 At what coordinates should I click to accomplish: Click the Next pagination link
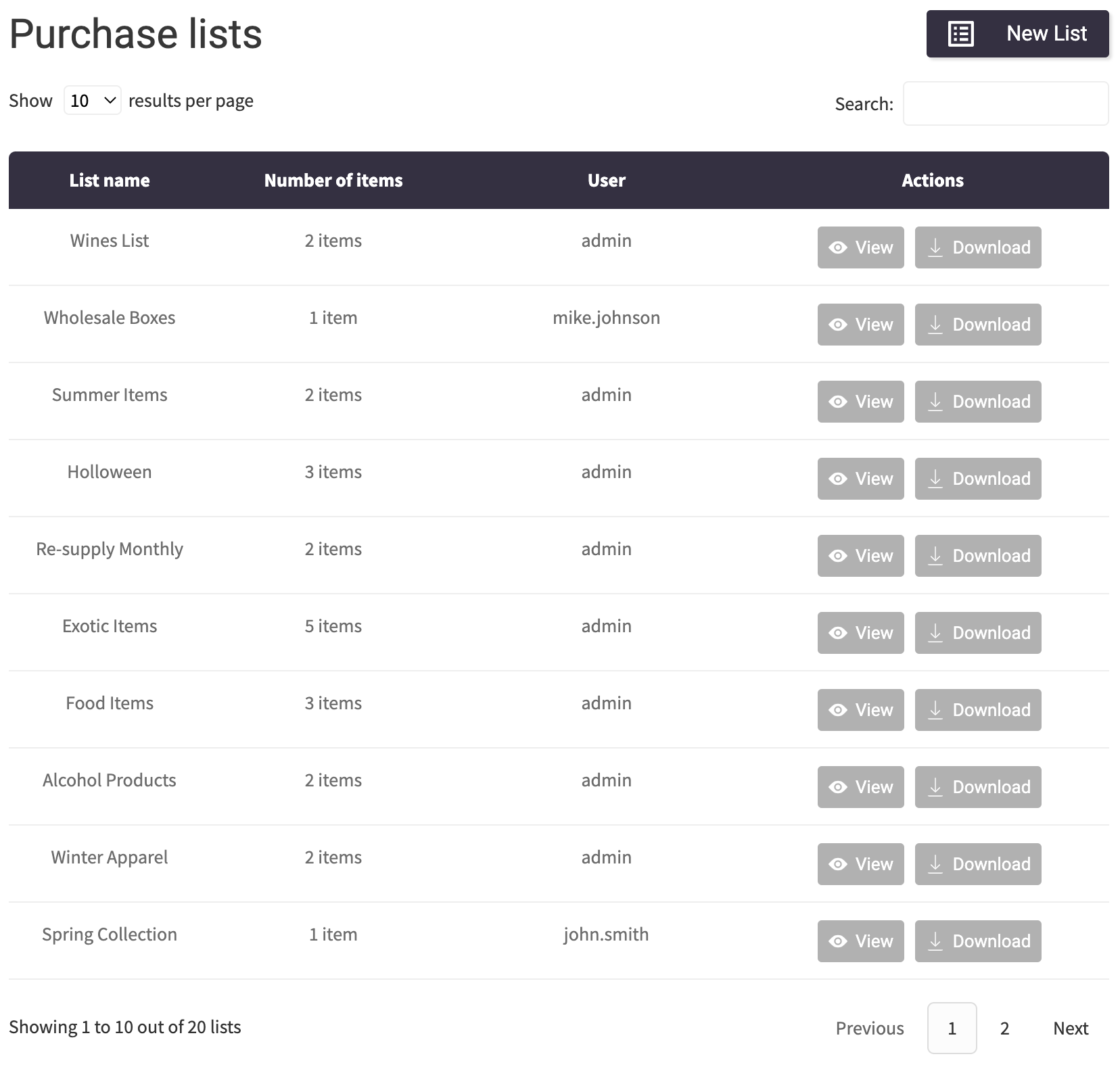pos(1070,1028)
